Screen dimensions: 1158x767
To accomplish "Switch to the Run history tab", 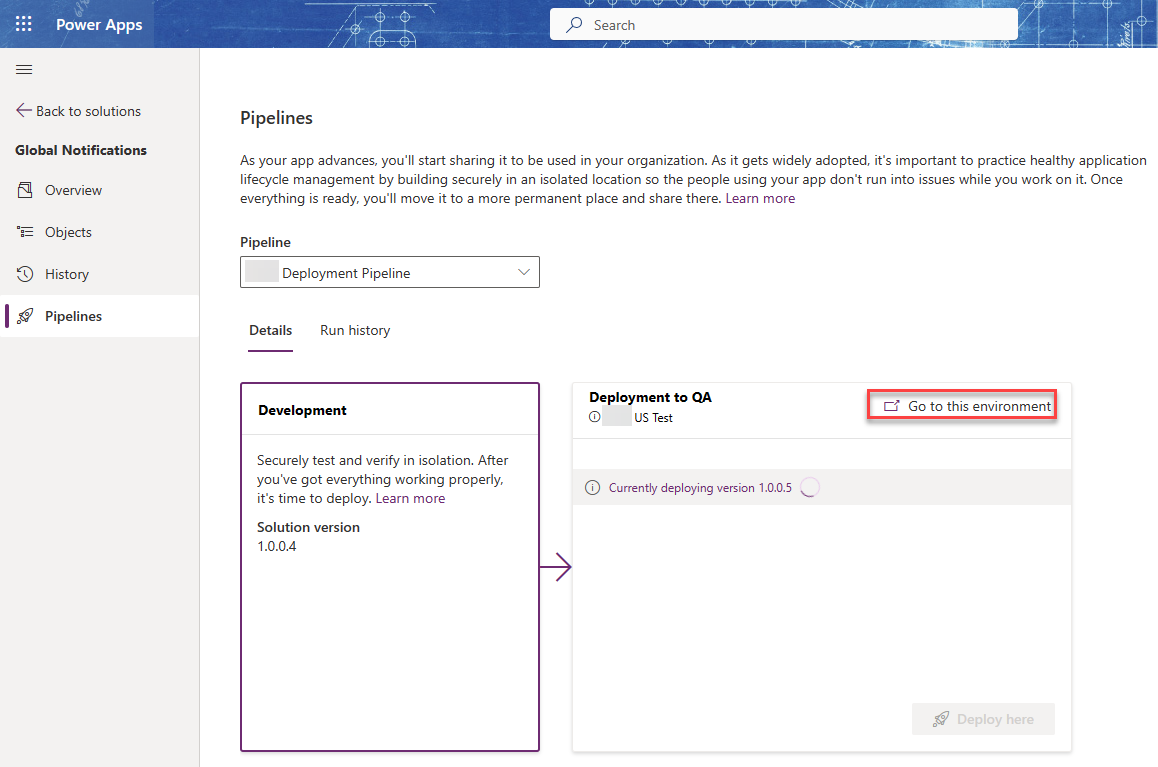I will (355, 331).
